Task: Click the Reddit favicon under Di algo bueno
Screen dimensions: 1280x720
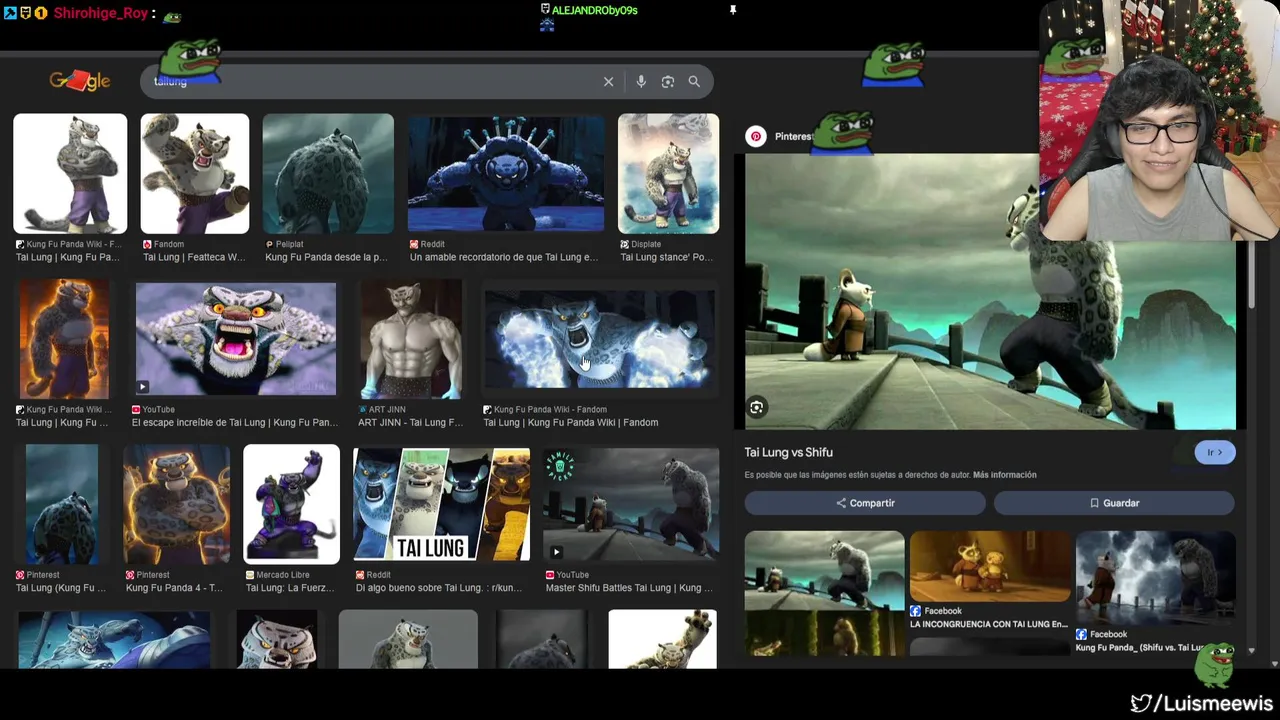Action: point(360,575)
